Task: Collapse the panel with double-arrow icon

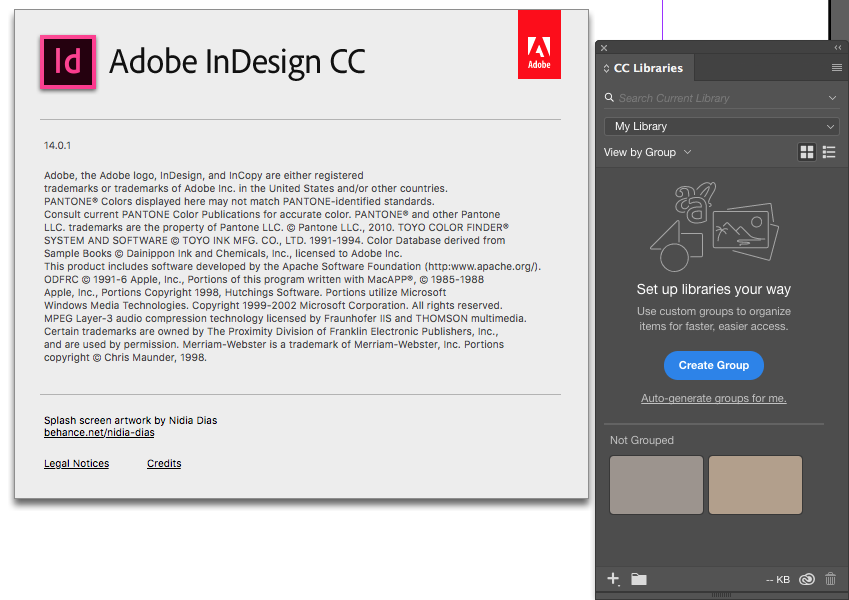Action: pyautogui.click(x=838, y=48)
